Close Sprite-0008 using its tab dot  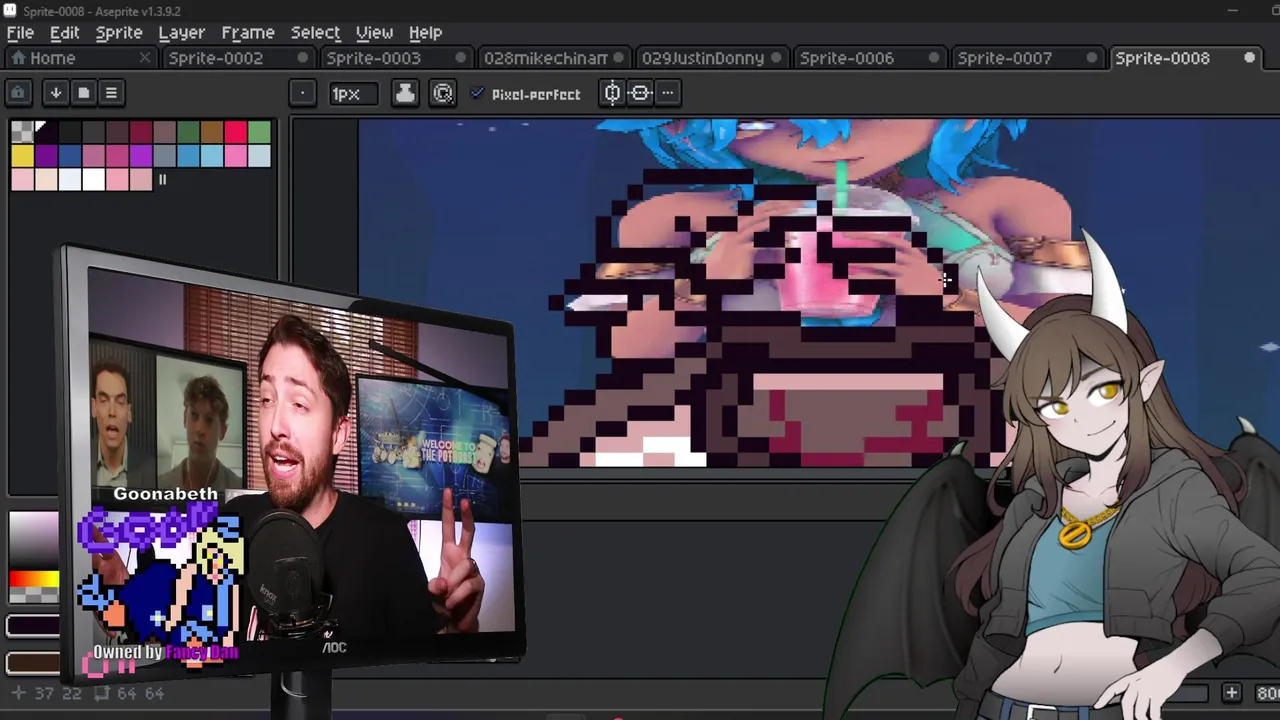click(1249, 58)
